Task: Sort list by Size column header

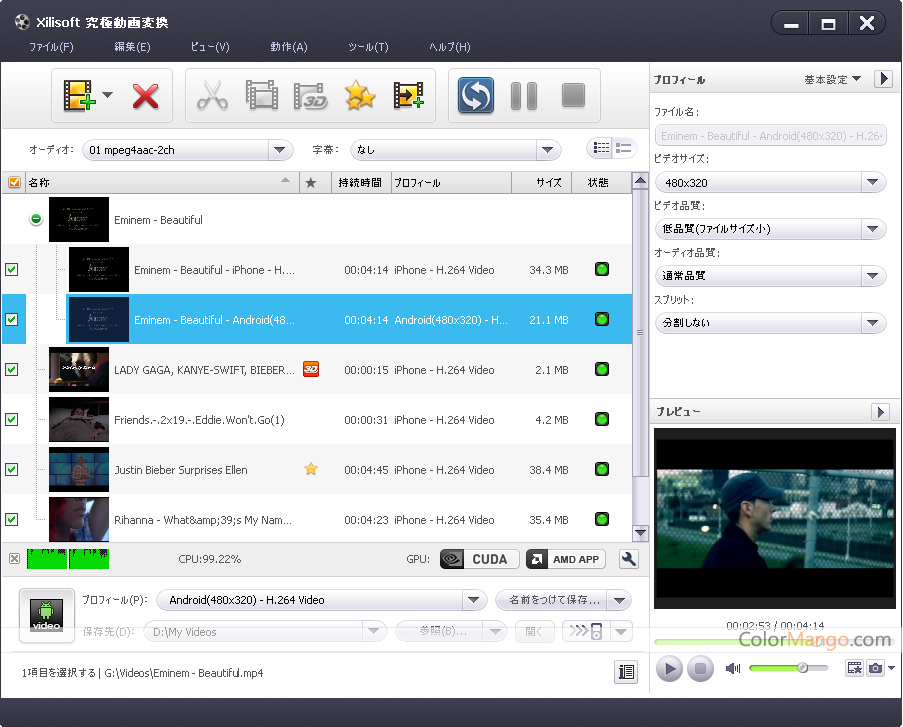Action: point(541,183)
